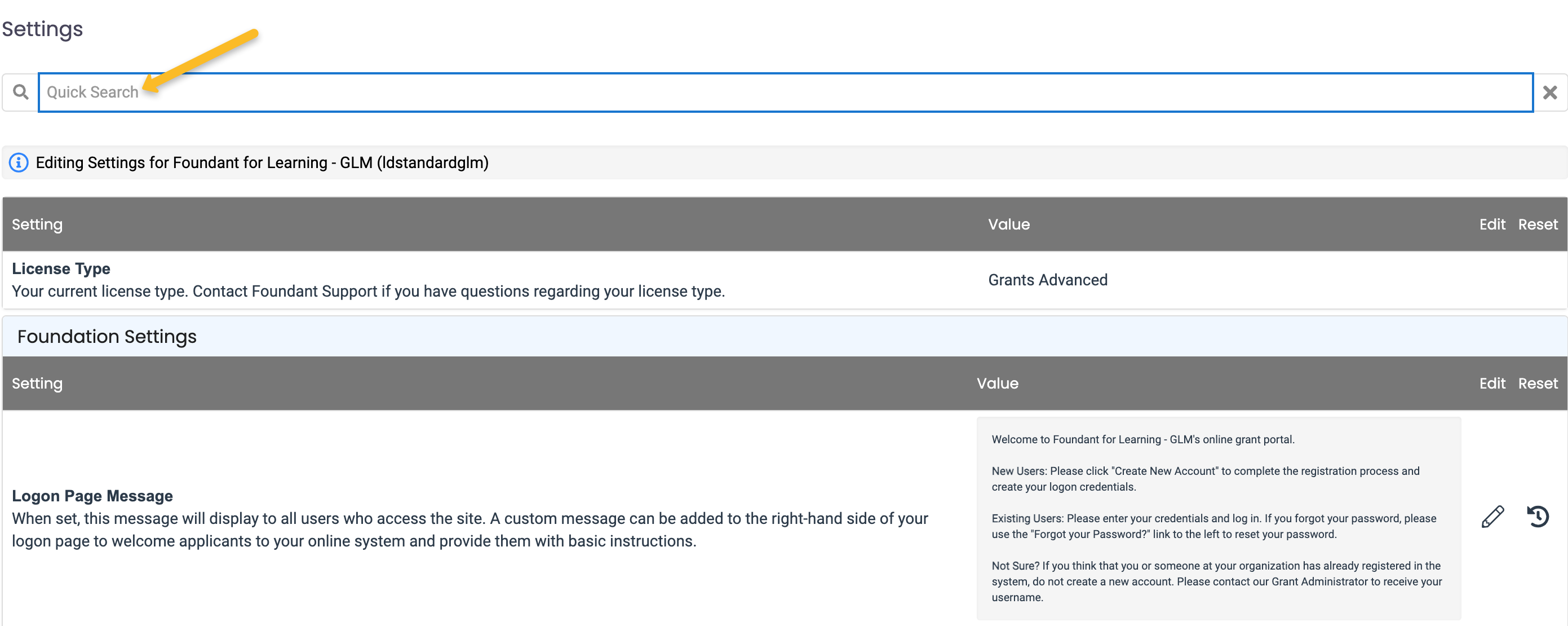The width and height of the screenshot is (1568, 626).
Task: Clear the Quick Search with the X icon
Action: [1550, 92]
